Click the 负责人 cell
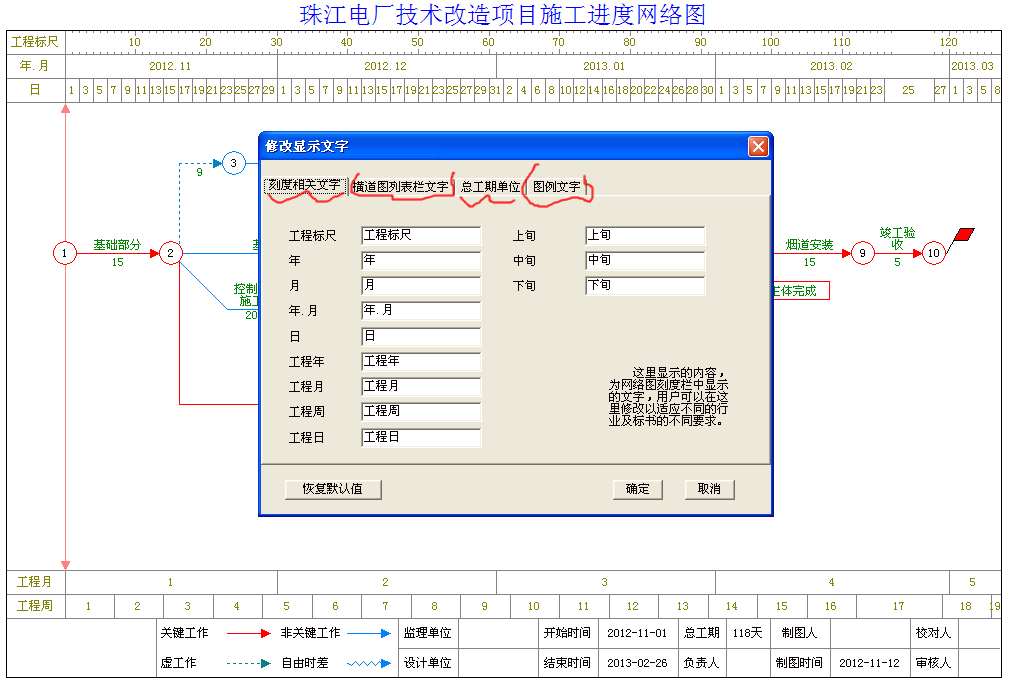Viewport: 1014px width, 687px height. 702,663
